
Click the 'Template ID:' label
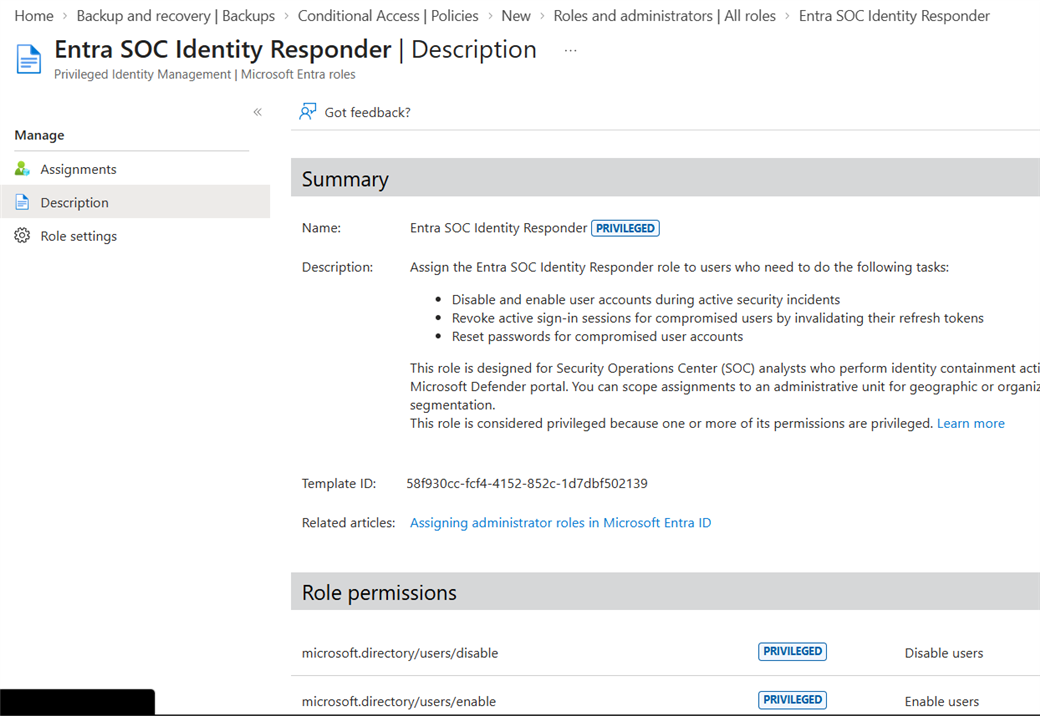coord(338,483)
